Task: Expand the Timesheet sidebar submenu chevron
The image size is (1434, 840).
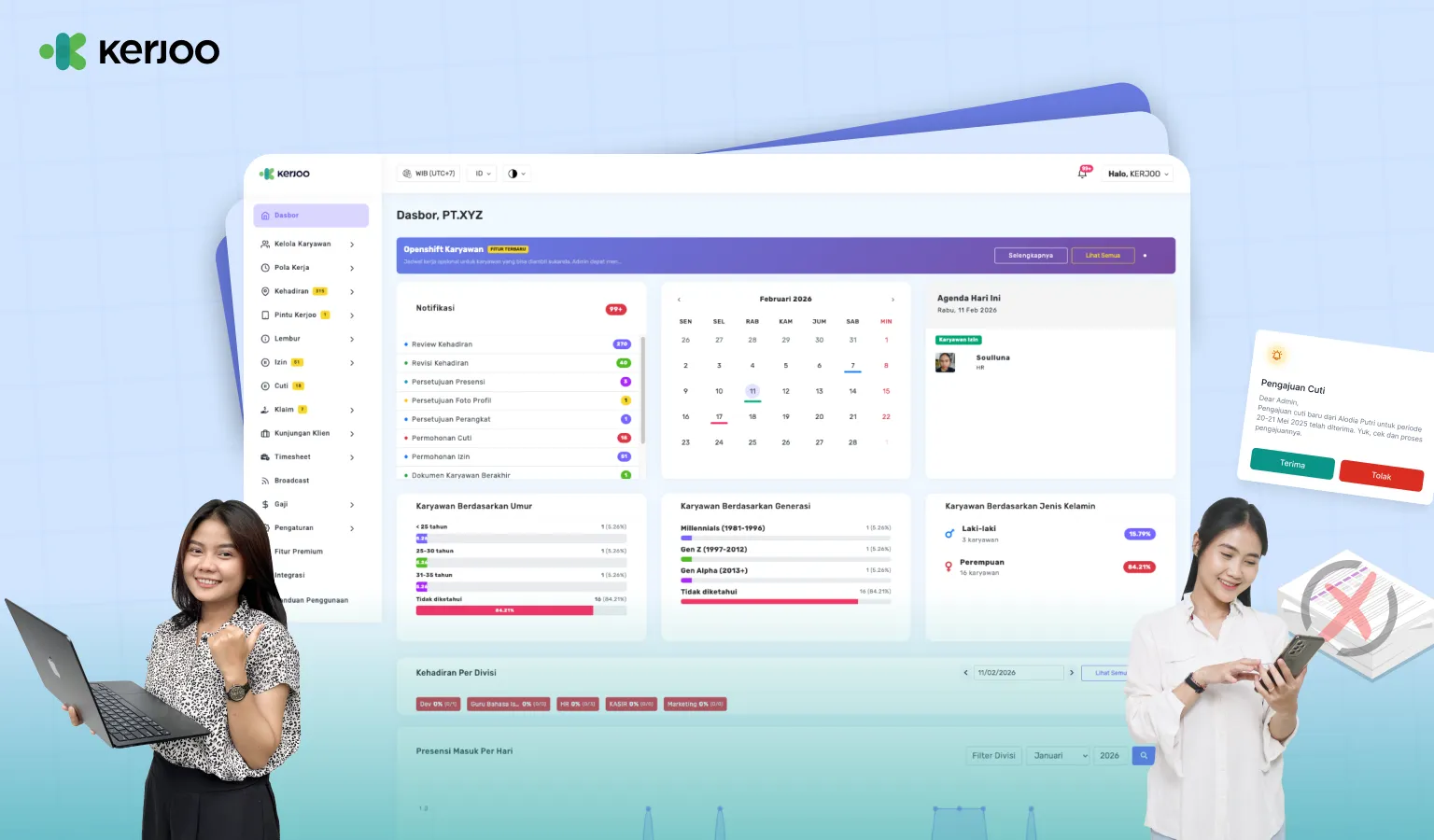Action: tap(352, 457)
